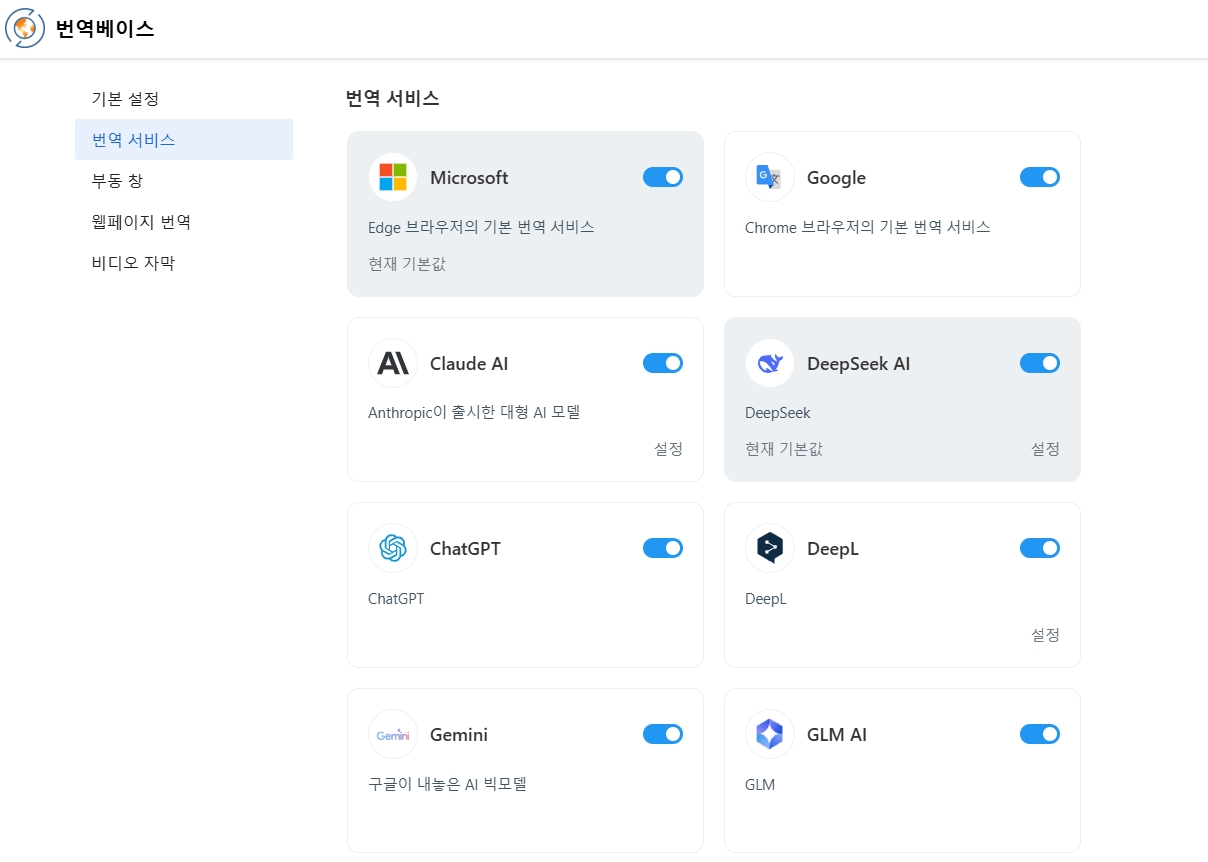Screen dimensions: 1208x862
Task: Click the 번역베이스 title text
Action: pyautogui.click(x=105, y=28)
